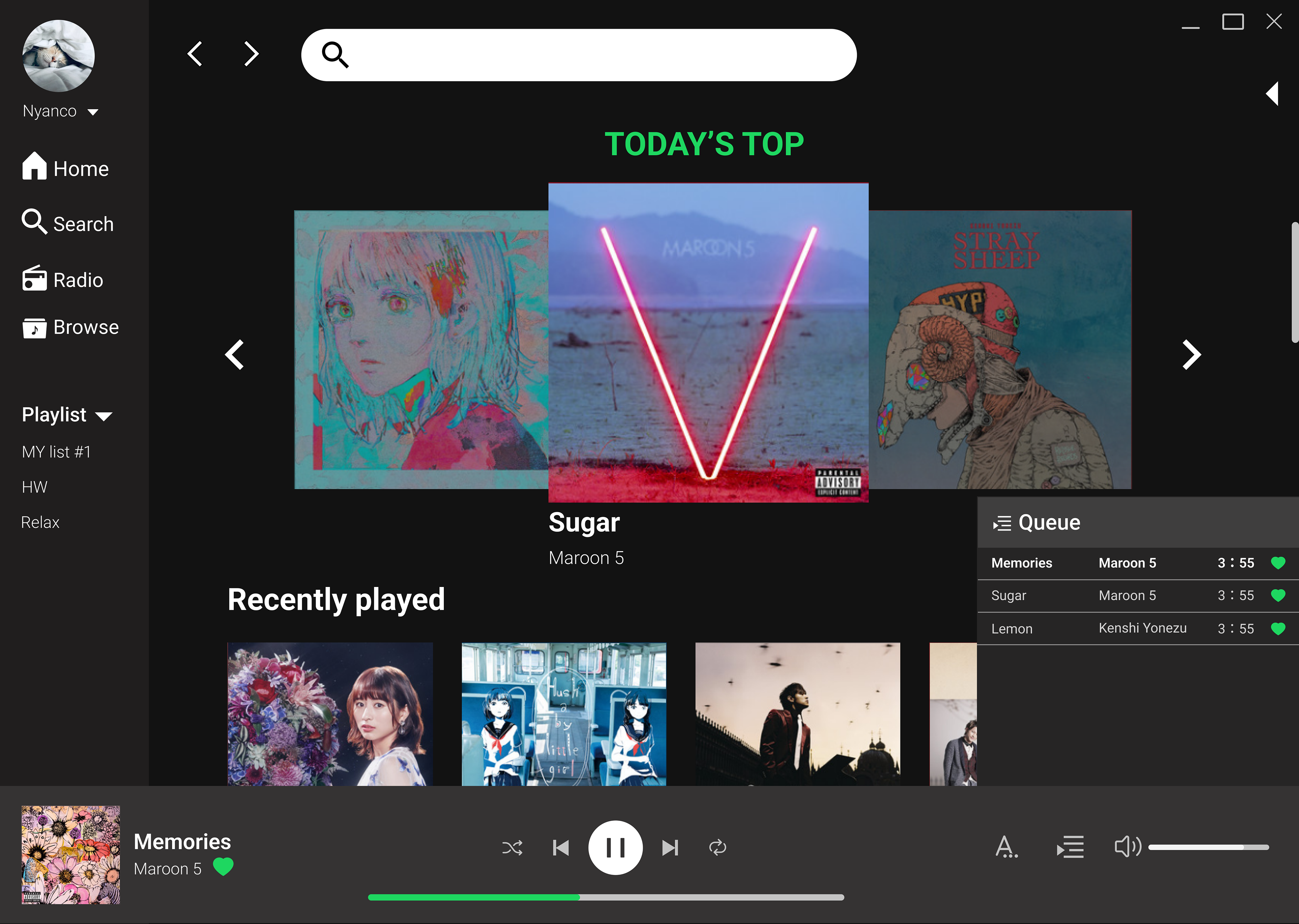Open Radio in the sidebar

pyautogui.click(x=63, y=279)
